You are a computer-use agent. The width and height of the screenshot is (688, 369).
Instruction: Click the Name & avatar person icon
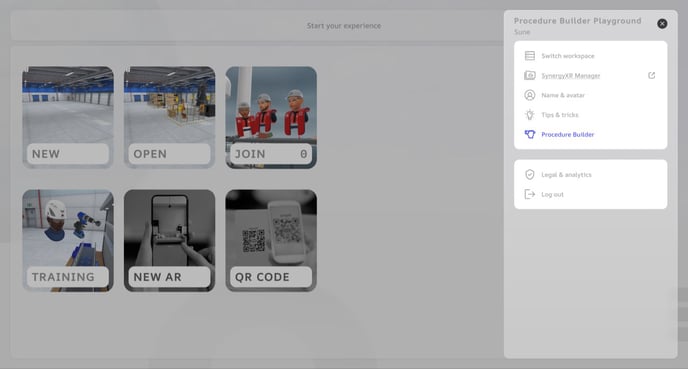[x=530, y=95]
